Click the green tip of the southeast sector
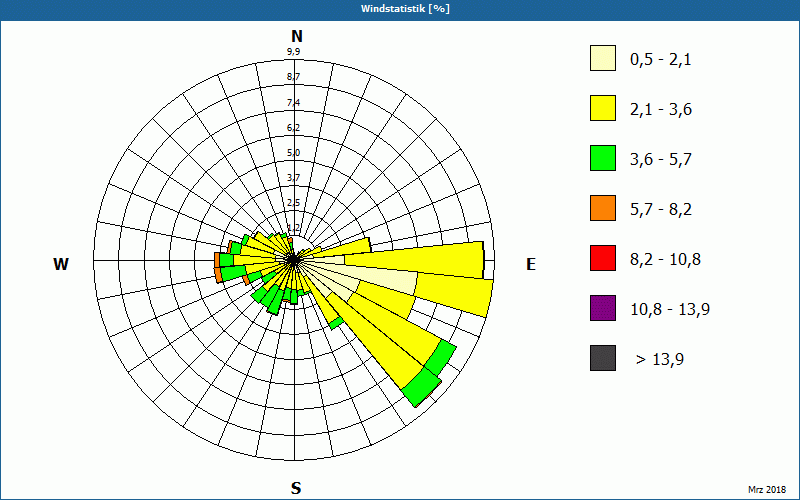This screenshot has width=800, height=500. [422, 388]
